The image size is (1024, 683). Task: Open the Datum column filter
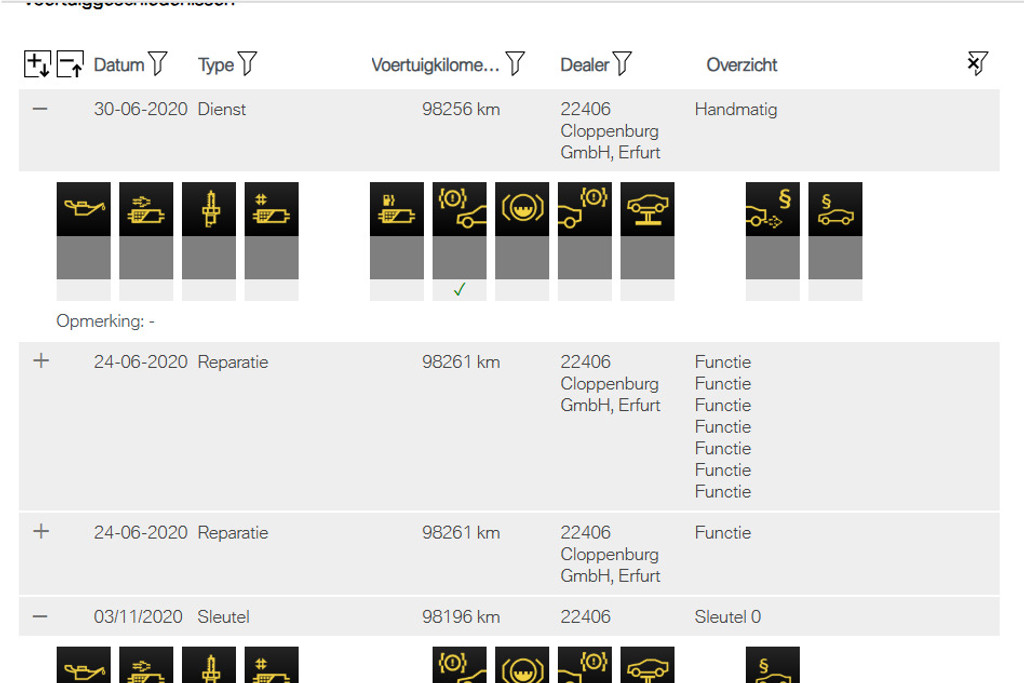tap(157, 63)
